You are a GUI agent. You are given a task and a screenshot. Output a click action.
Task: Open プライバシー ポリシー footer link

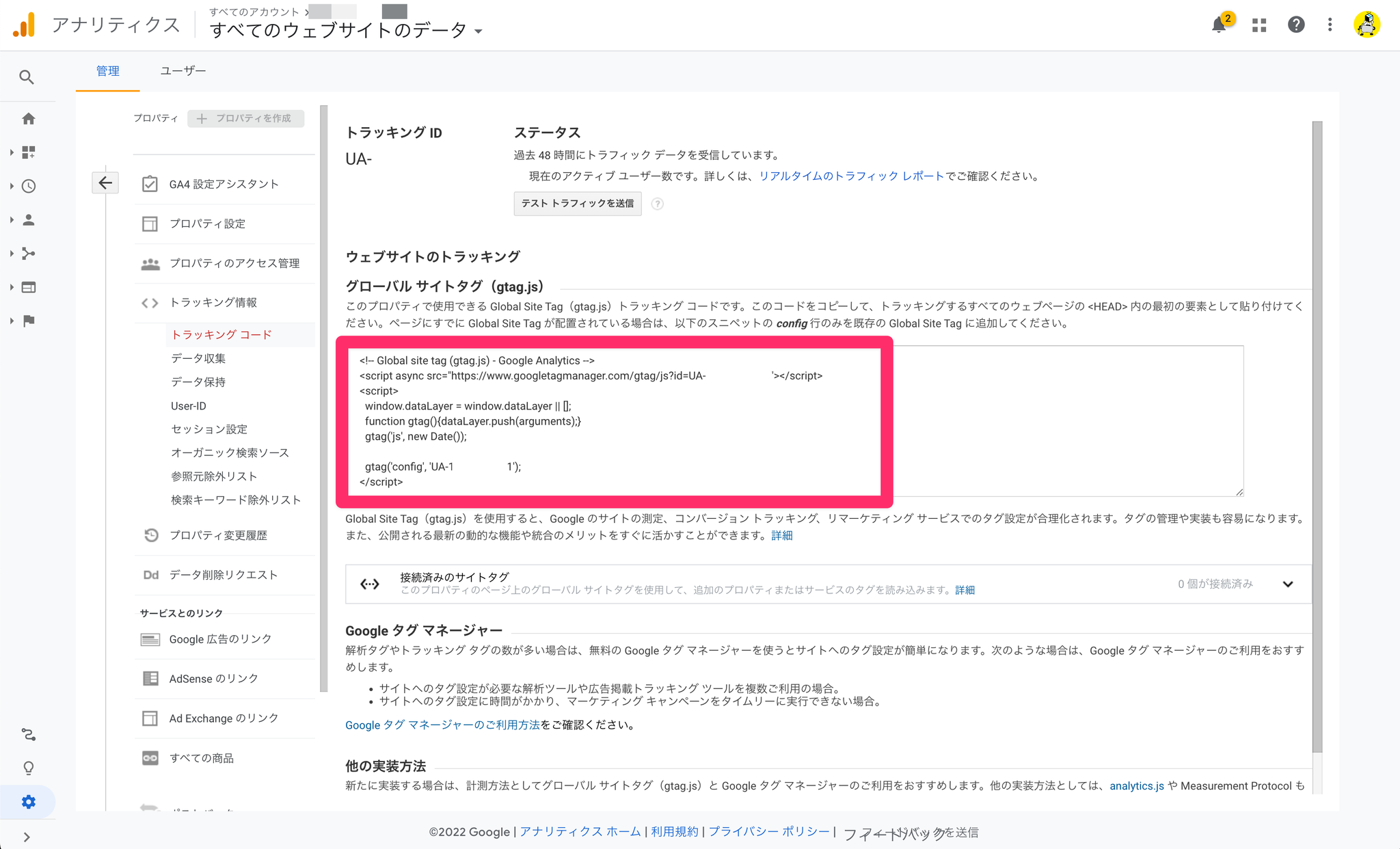[768, 832]
